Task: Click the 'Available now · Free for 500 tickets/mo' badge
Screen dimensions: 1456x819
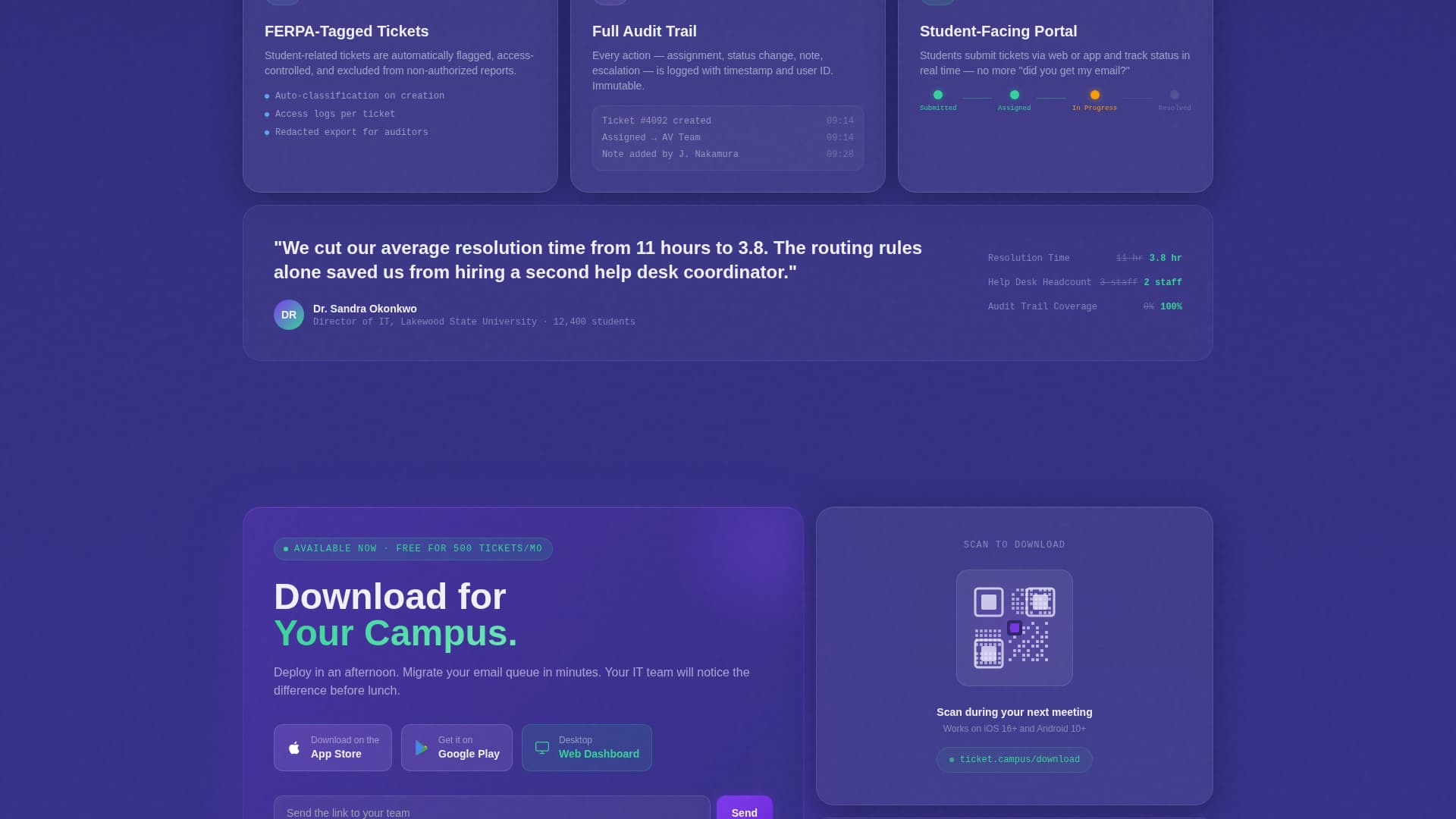Action: click(413, 549)
